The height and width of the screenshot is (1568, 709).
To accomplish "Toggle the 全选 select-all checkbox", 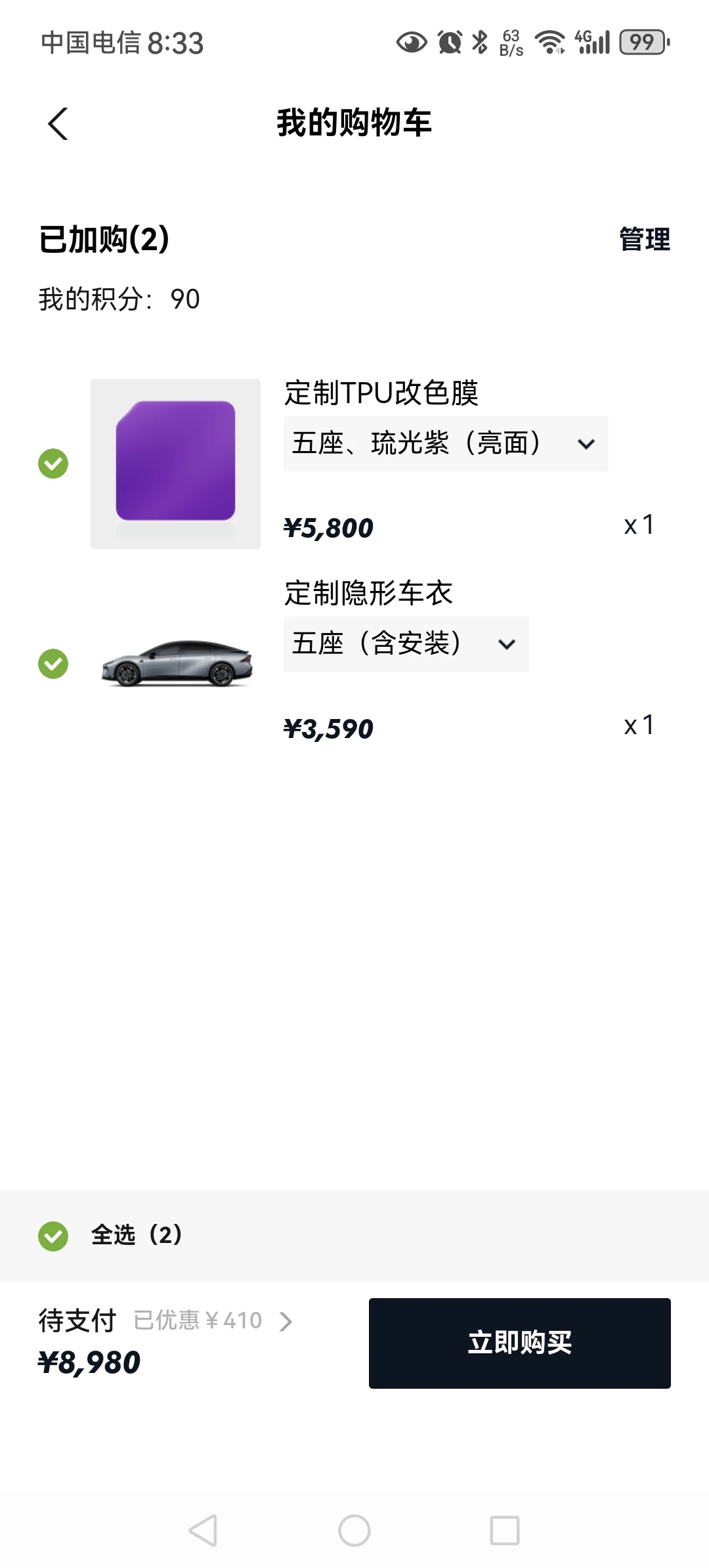I will 53,1236.
